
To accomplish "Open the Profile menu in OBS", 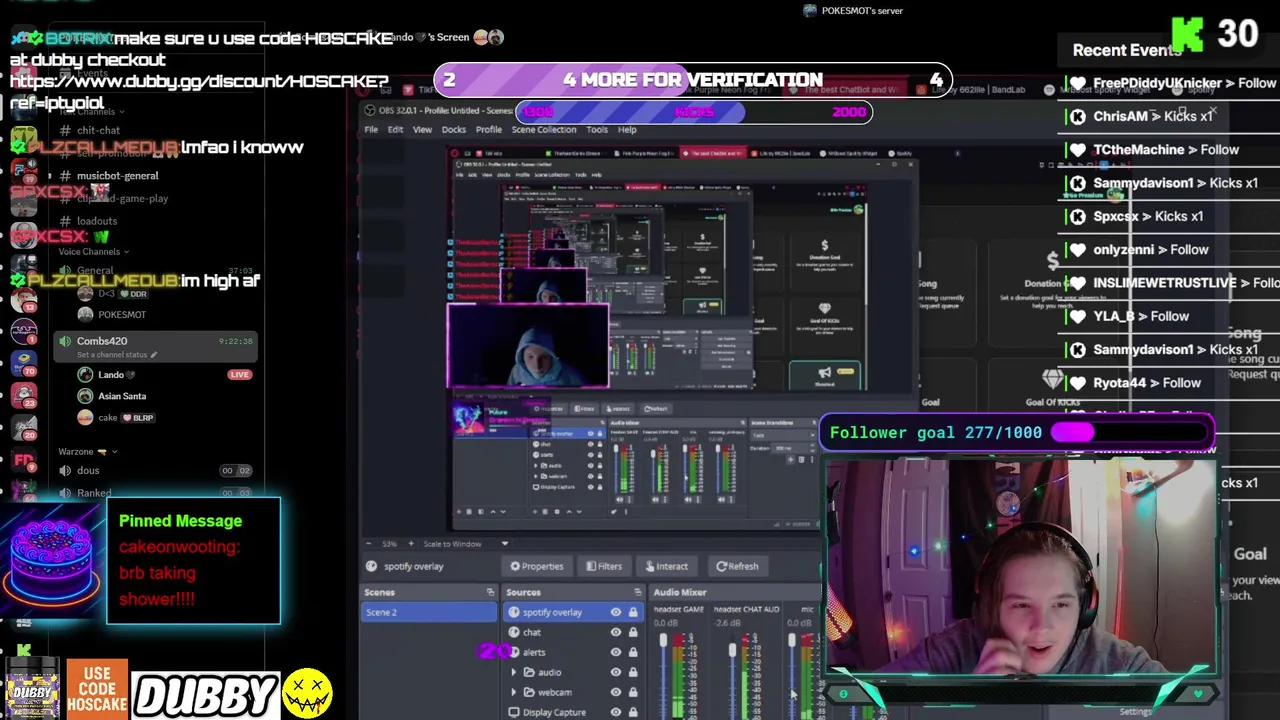I will [489, 130].
